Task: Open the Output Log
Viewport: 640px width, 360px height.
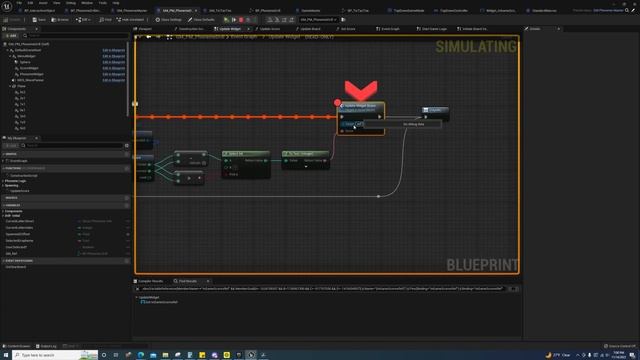Action: click(x=46, y=346)
